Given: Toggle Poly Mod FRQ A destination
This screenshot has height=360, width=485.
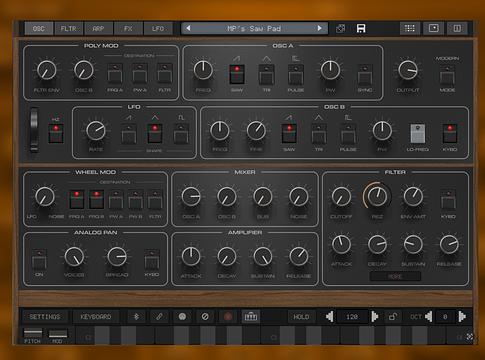Looking at the screenshot, I should point(115,73).
